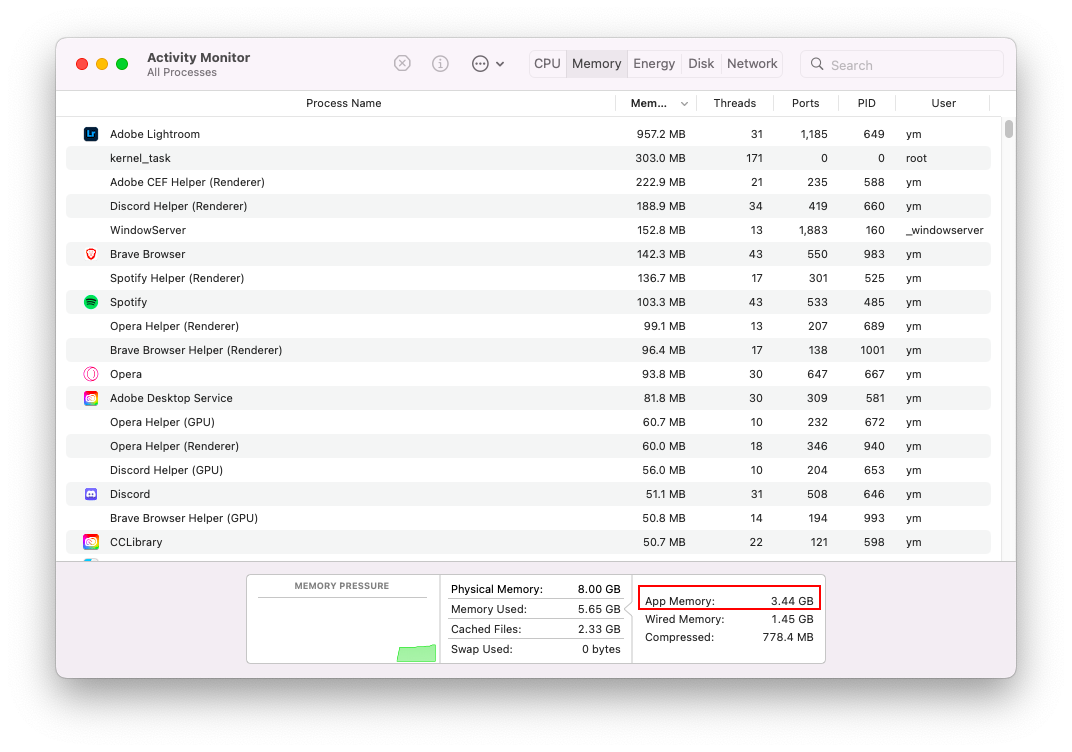This screenshot has width=1072, height=752.
Task: Click the Ports value 1,883
Action: [813, 230]
